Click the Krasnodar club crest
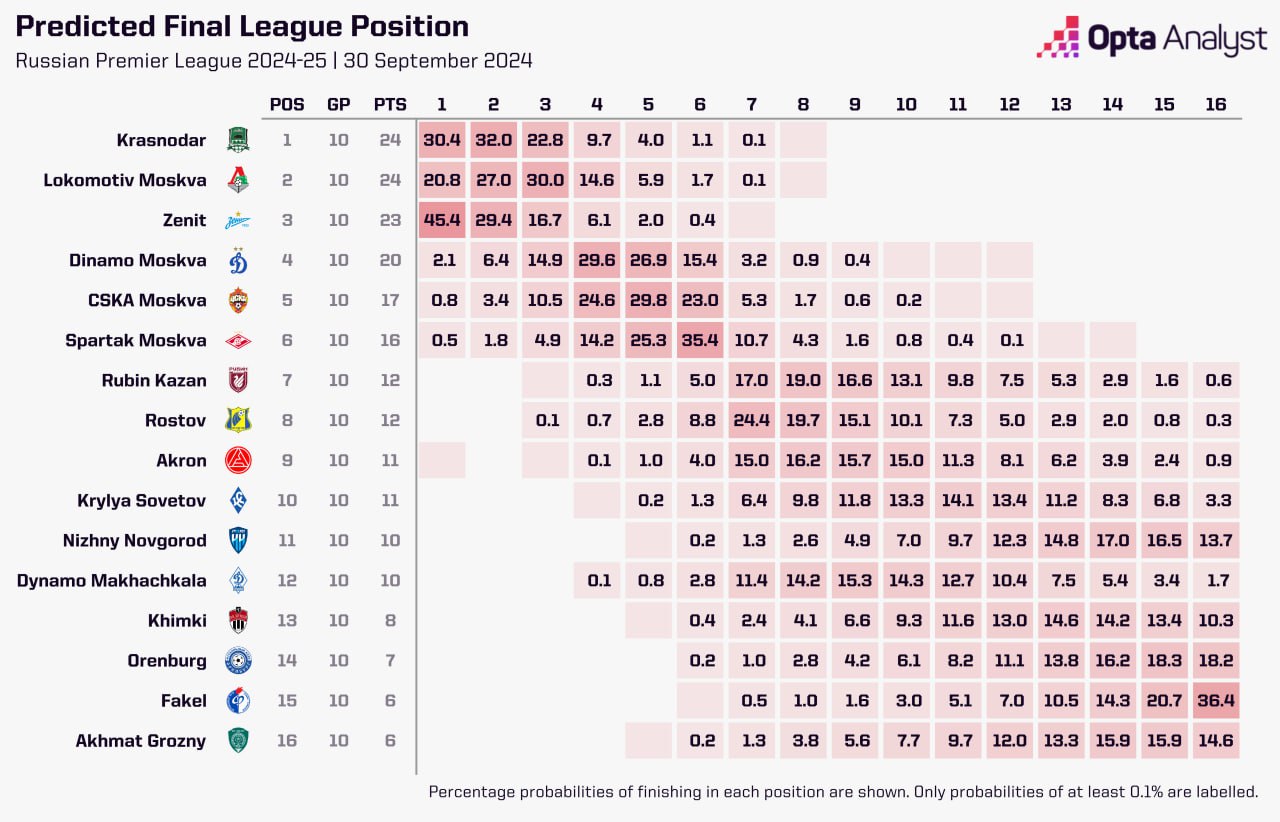This screenshot has height=822, width=1280. click(238, 140)
